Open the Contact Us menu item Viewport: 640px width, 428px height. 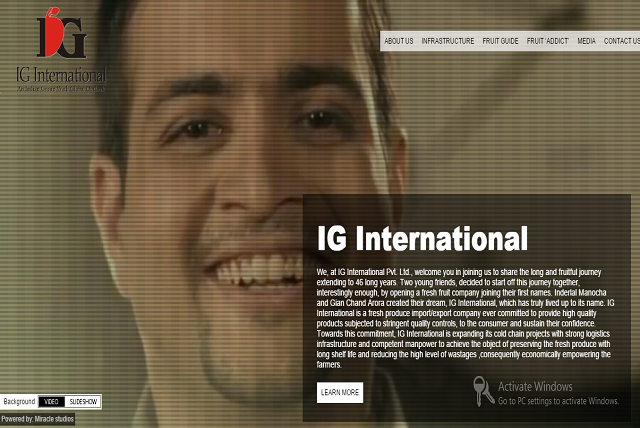pyautogui.click(x=622, y=41)
